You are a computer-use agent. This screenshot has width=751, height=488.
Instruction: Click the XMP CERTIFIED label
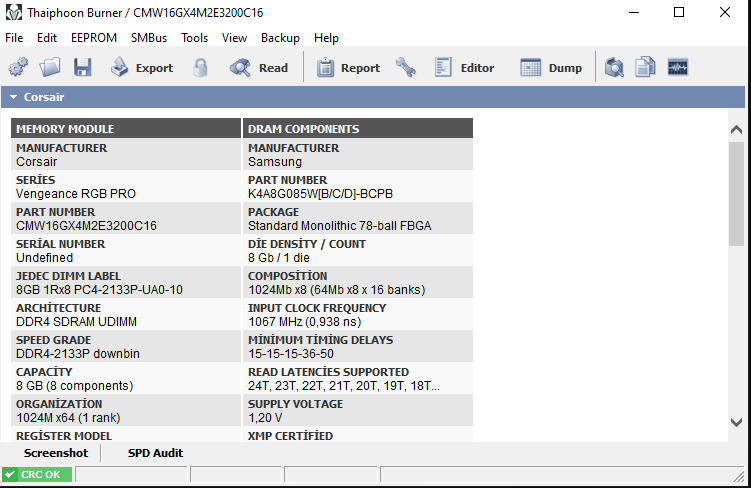(x=290, y=436)
